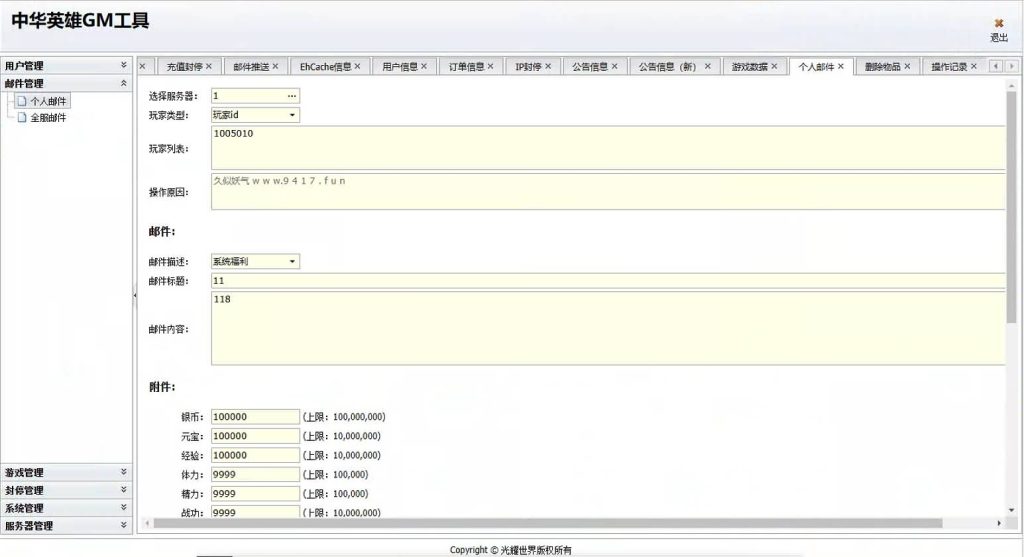Open the 邮件描述 dropdown
This screenshot has height=557, width=1024.
pos(292,262)
